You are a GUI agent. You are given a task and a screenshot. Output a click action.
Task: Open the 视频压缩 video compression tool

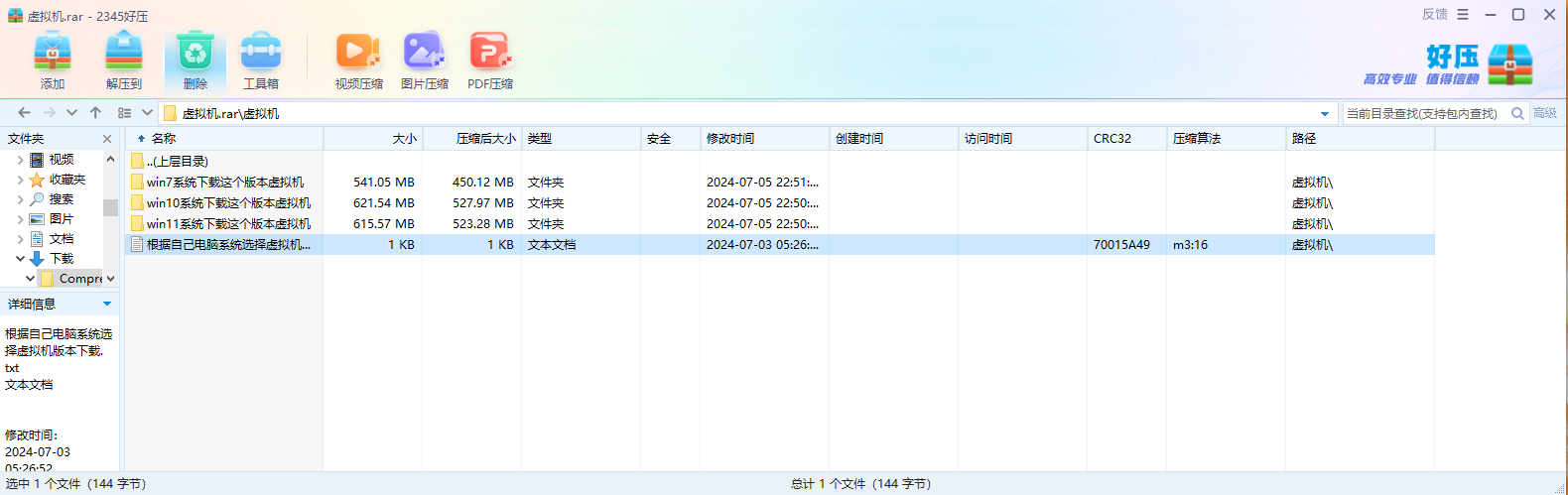click(358, 60)
